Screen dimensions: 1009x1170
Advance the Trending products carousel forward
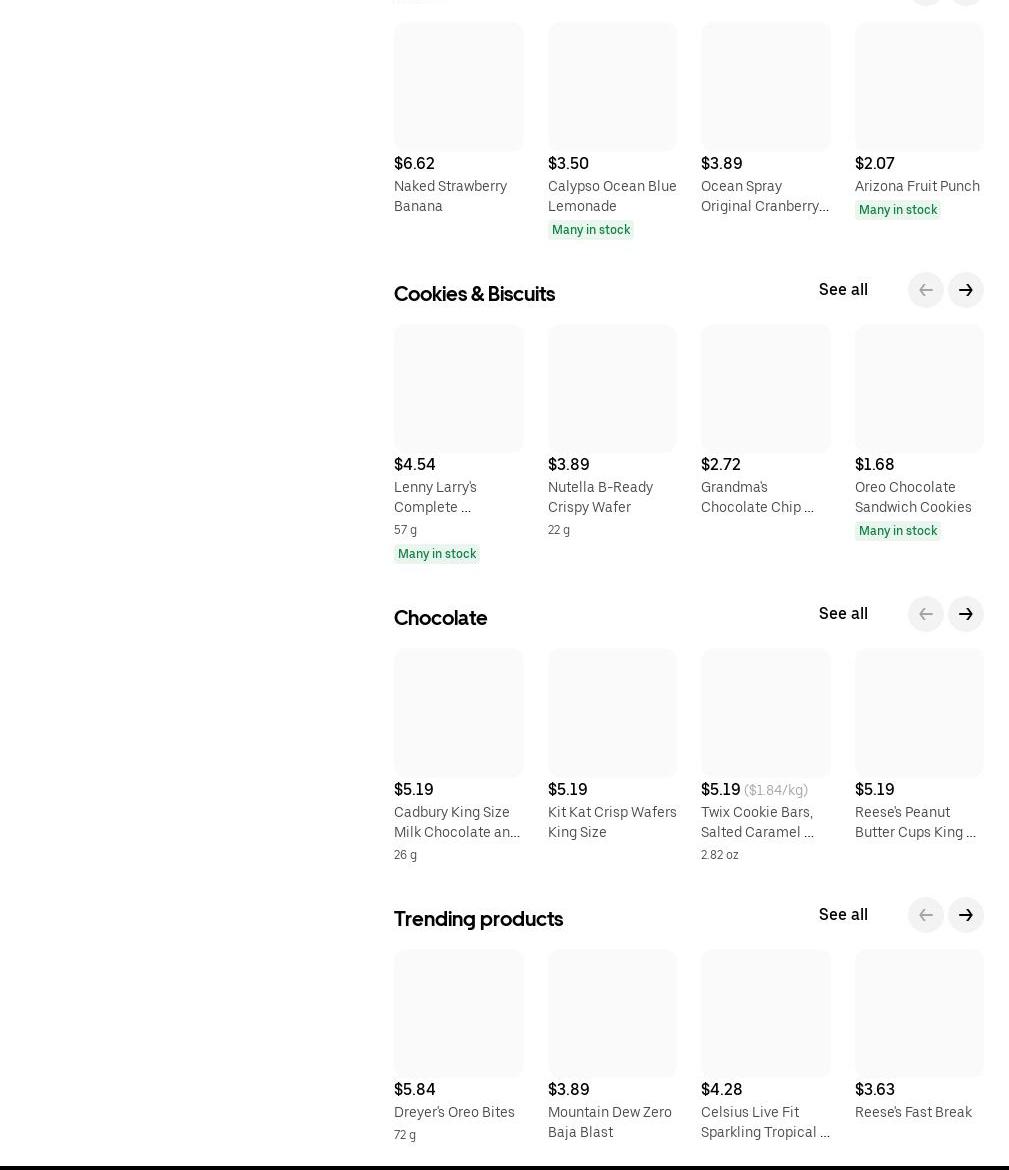966,915
